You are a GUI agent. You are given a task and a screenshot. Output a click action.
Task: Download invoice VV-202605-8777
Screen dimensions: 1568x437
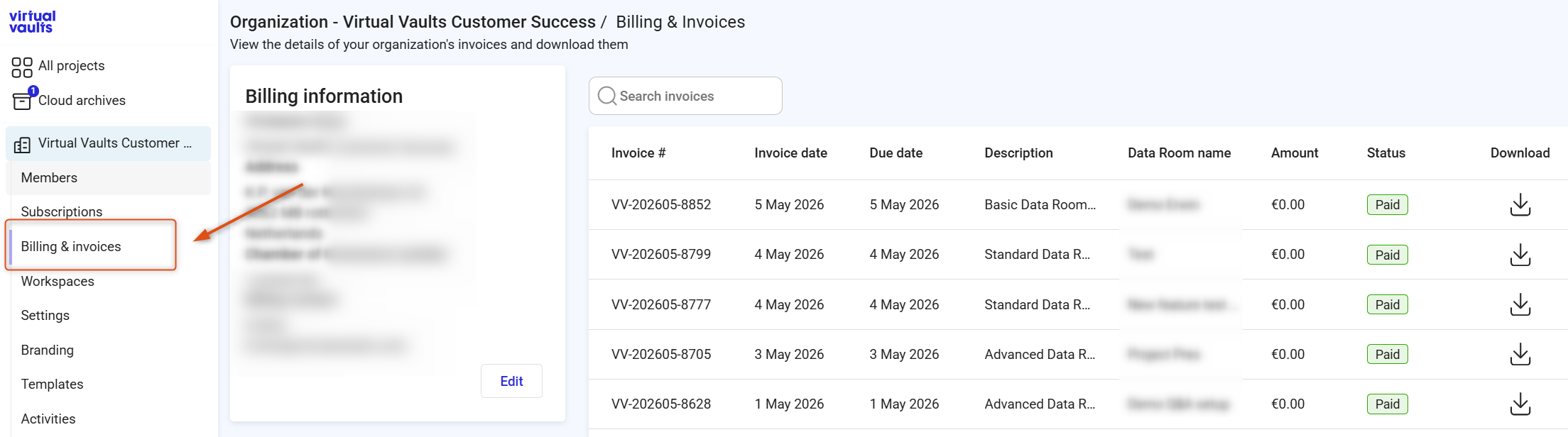(1520, 304)
